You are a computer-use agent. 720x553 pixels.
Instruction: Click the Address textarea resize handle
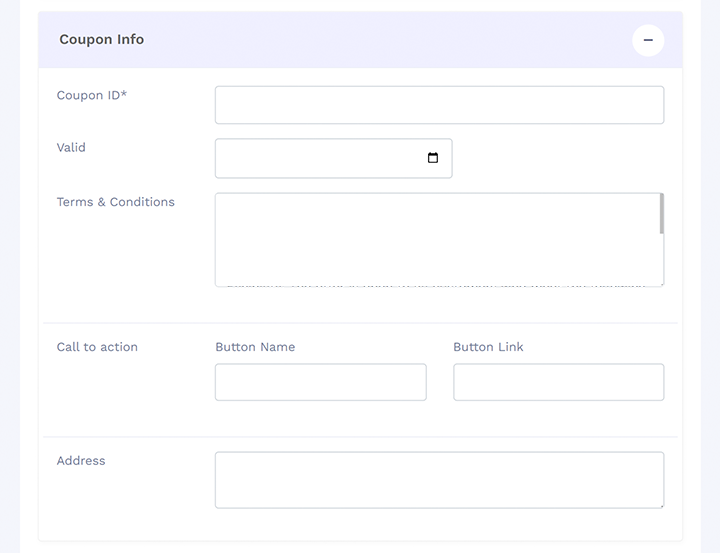660,504
